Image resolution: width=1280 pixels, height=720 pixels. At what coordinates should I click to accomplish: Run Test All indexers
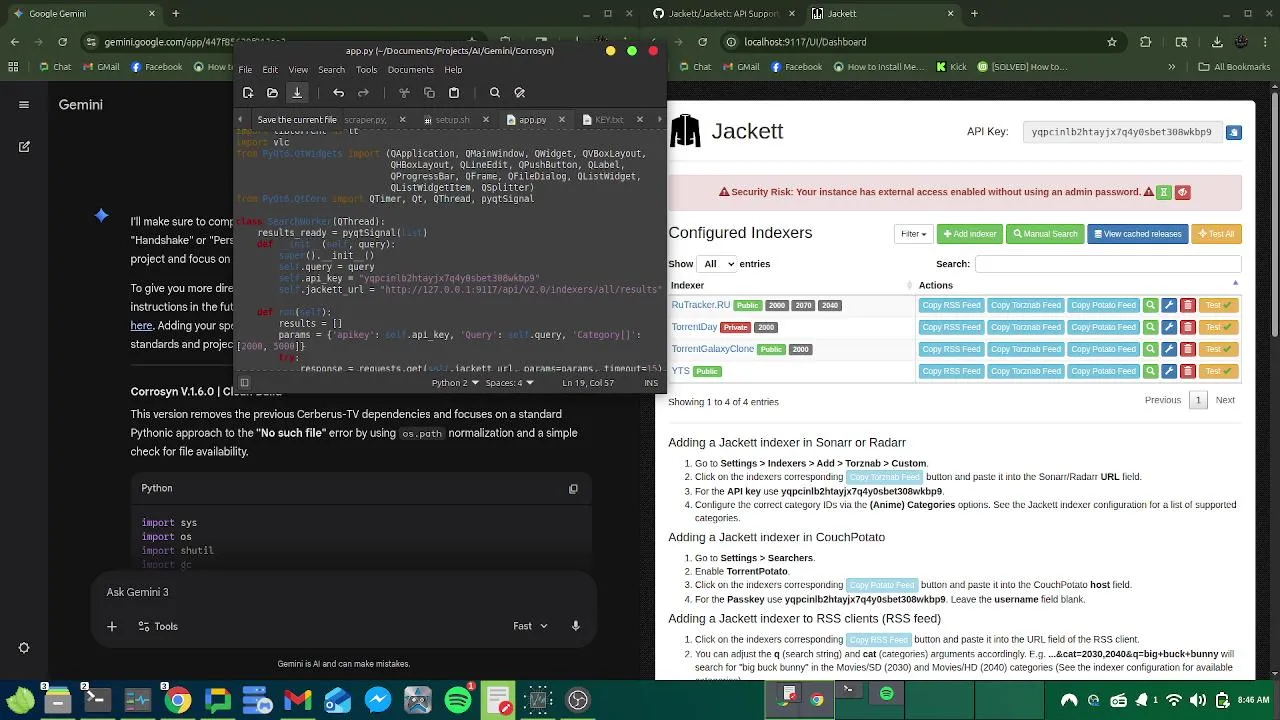(x=1216, y=234)
